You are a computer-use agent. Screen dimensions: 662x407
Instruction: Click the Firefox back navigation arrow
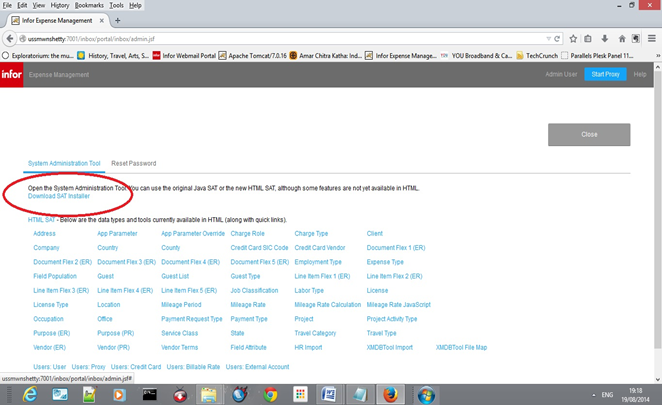point(12,38)
